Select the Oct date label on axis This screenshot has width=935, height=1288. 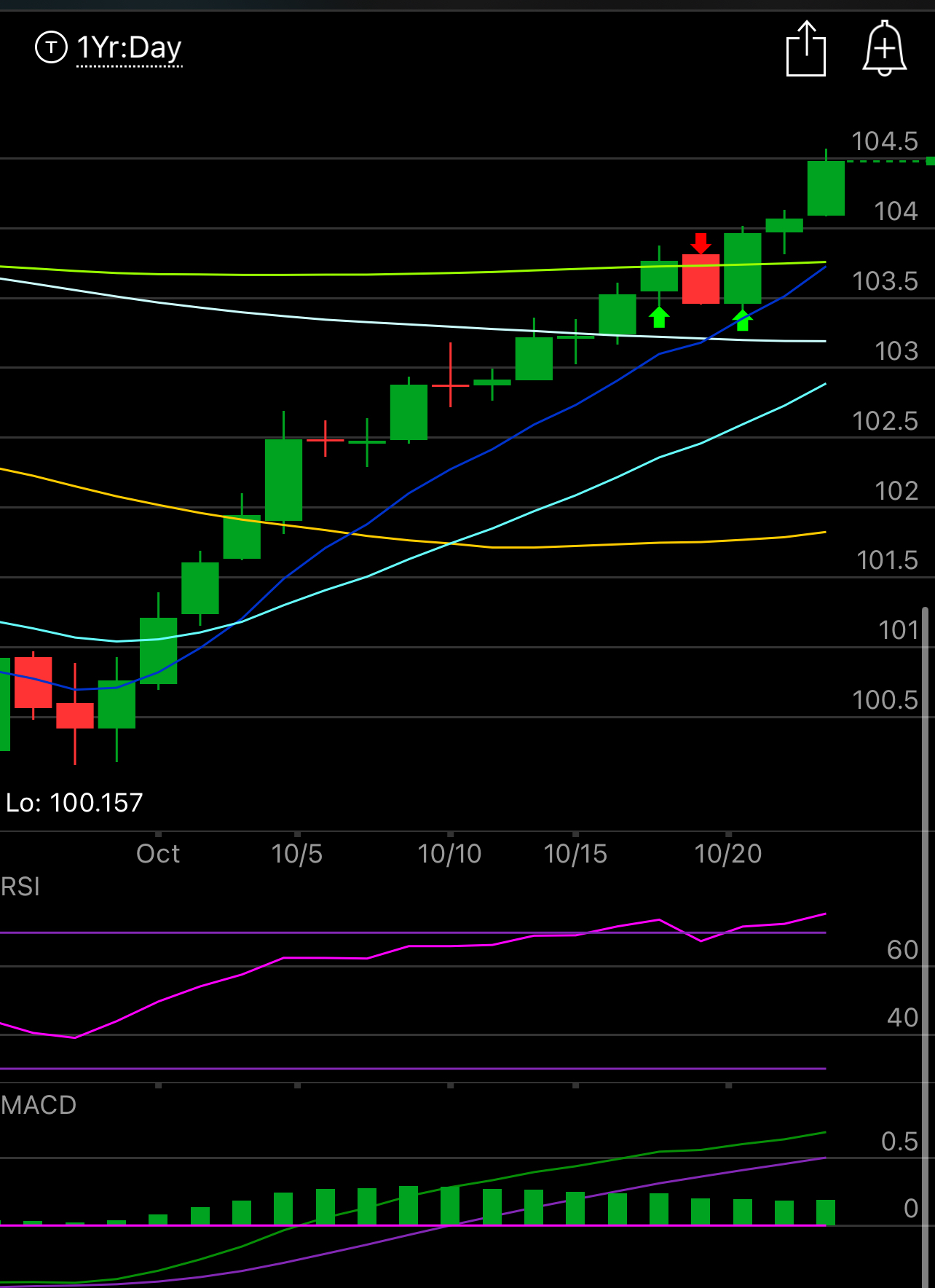point(158,854)
